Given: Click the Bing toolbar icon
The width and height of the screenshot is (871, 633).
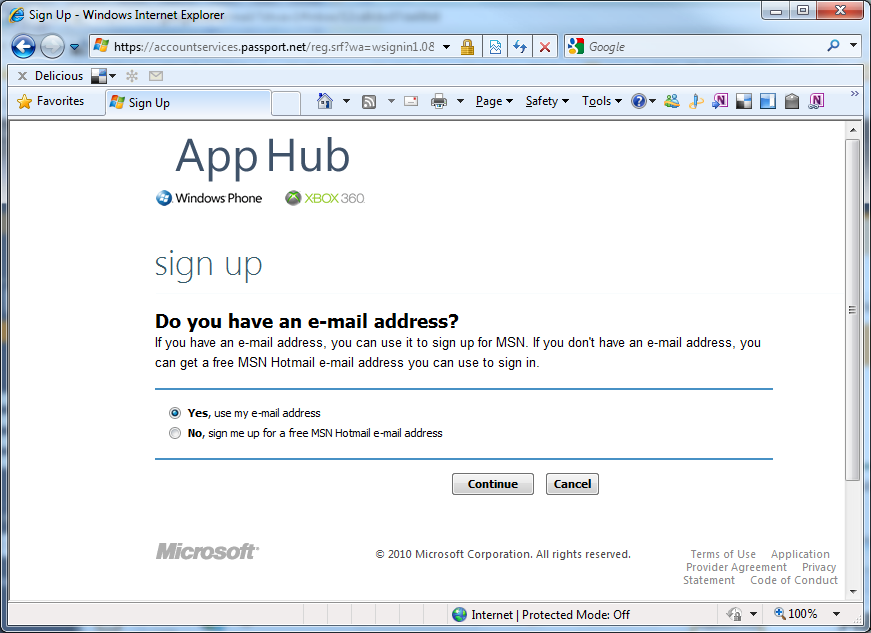Looking at the screenshot, I should pos(695,101).
